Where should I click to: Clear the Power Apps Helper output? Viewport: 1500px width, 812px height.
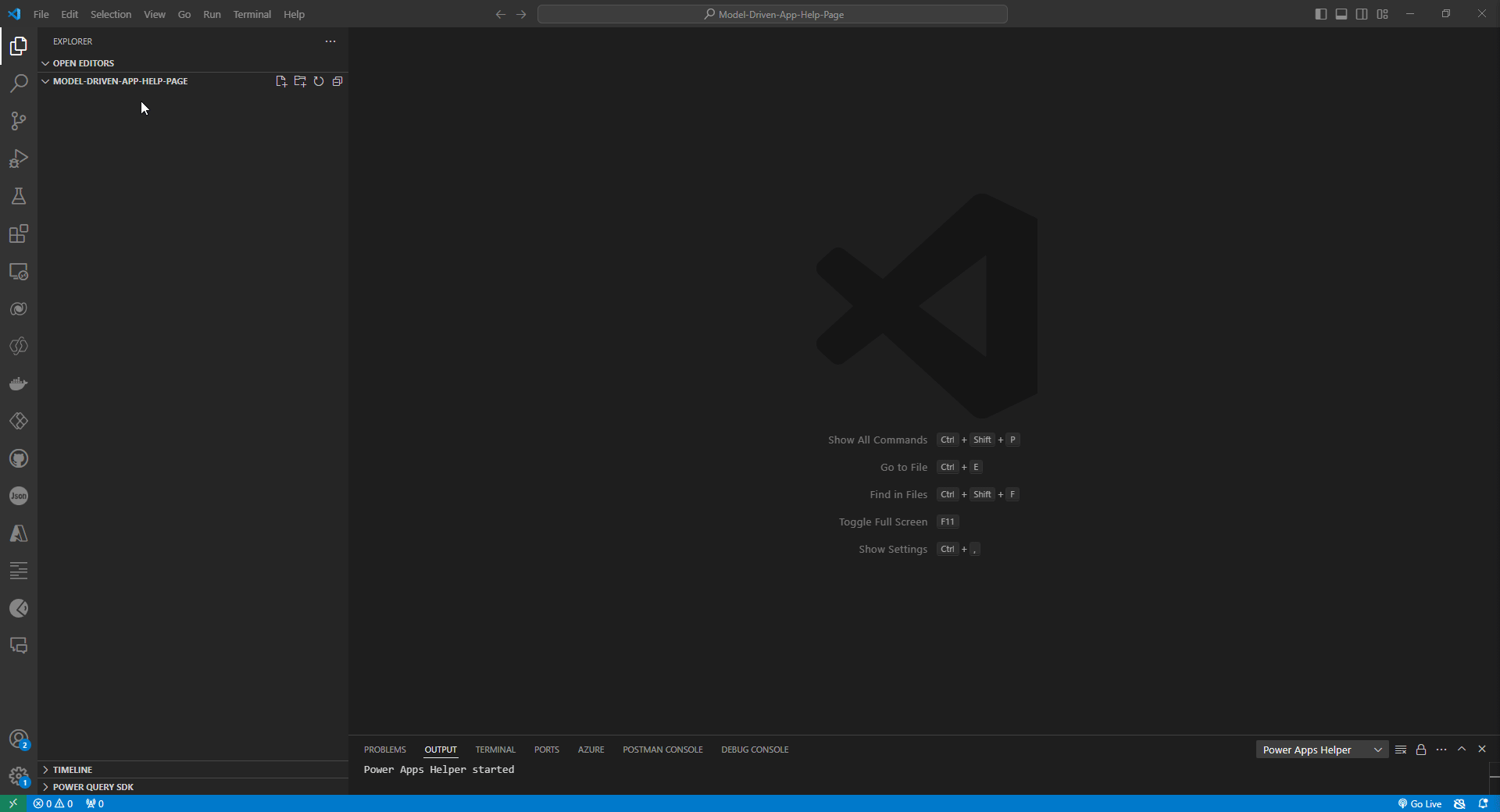pyautogui.click(x=1400, y=750)
